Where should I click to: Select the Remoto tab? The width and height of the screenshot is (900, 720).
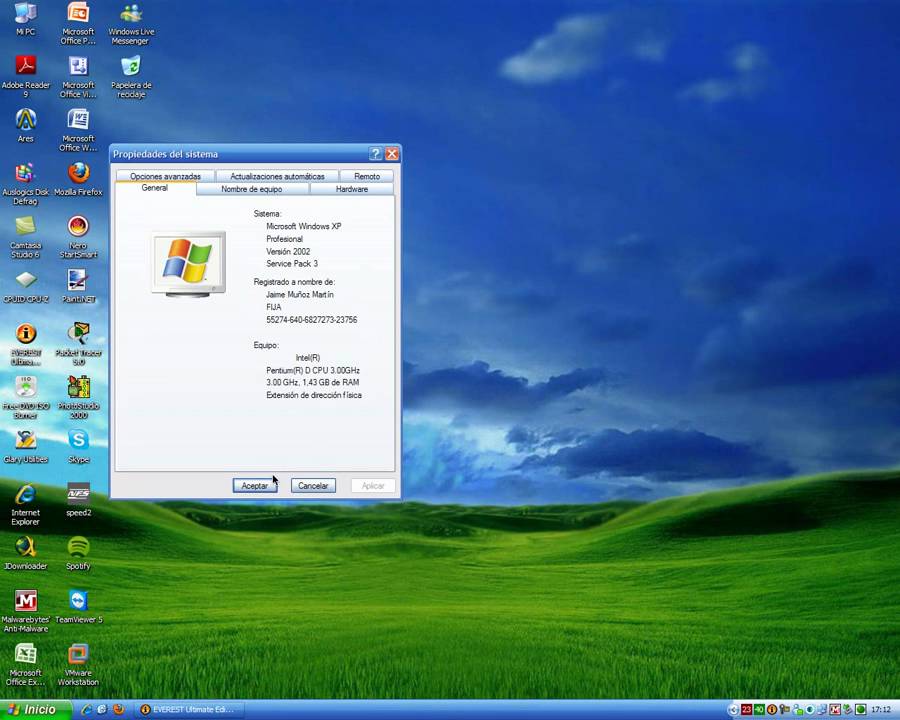click(367, 176)
